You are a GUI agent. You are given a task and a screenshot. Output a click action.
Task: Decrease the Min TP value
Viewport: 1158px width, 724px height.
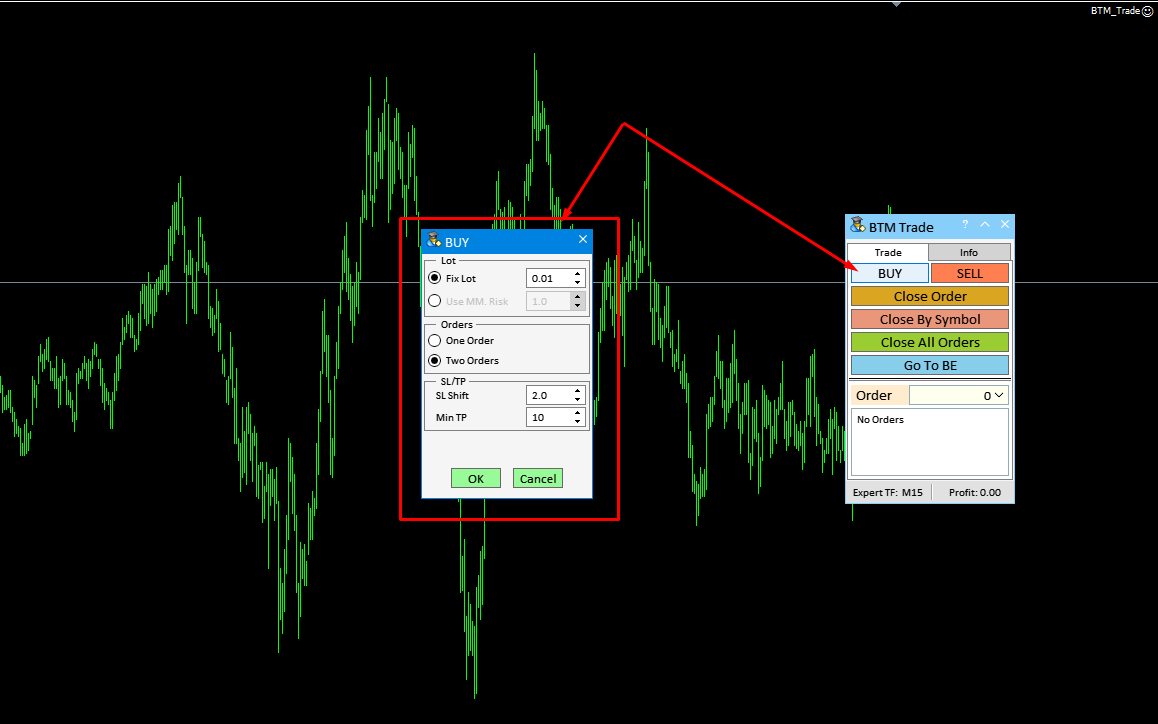(x=578, y=422)
